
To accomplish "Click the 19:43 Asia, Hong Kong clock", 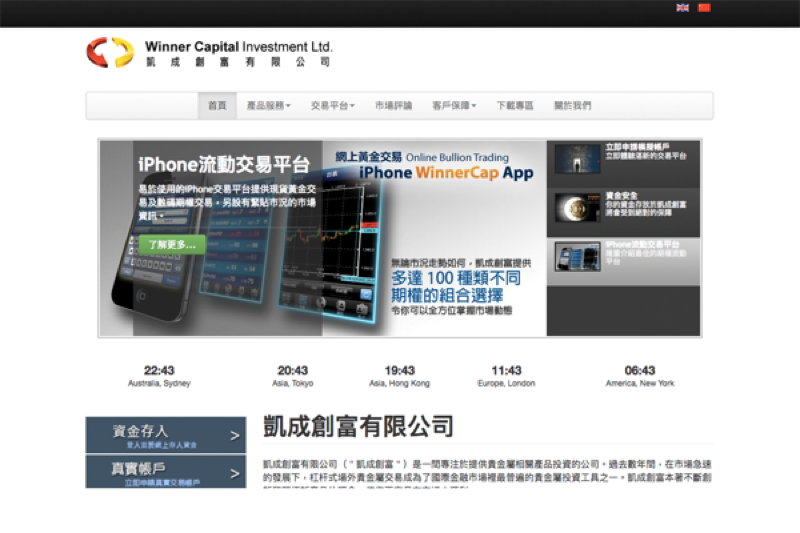I will click(x=399, y=375).
